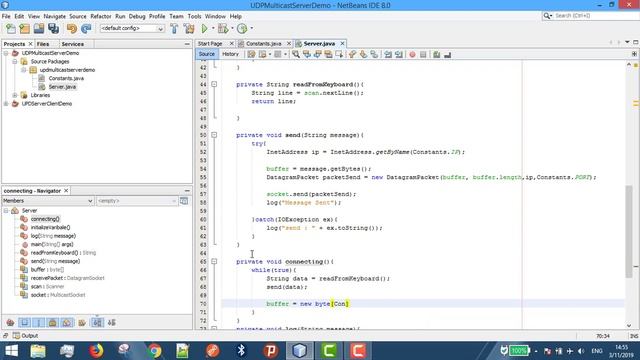The height and width of the screenshot is (360, 640).
Task: Click the Redo arrow icon
Action: (x=86, y=28)
